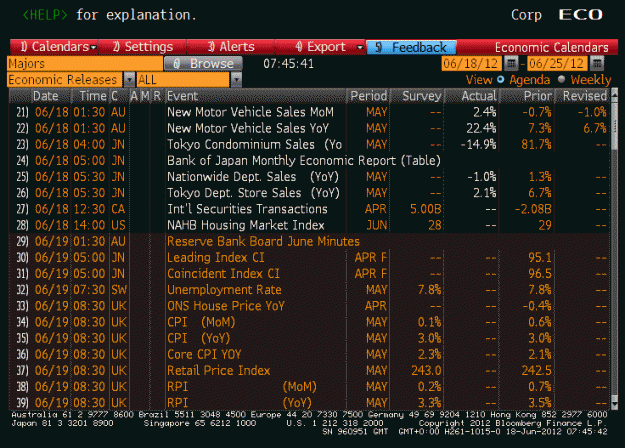Click the 81.7% prior value
The image size is (625, 448).
[x=537, y=144]
